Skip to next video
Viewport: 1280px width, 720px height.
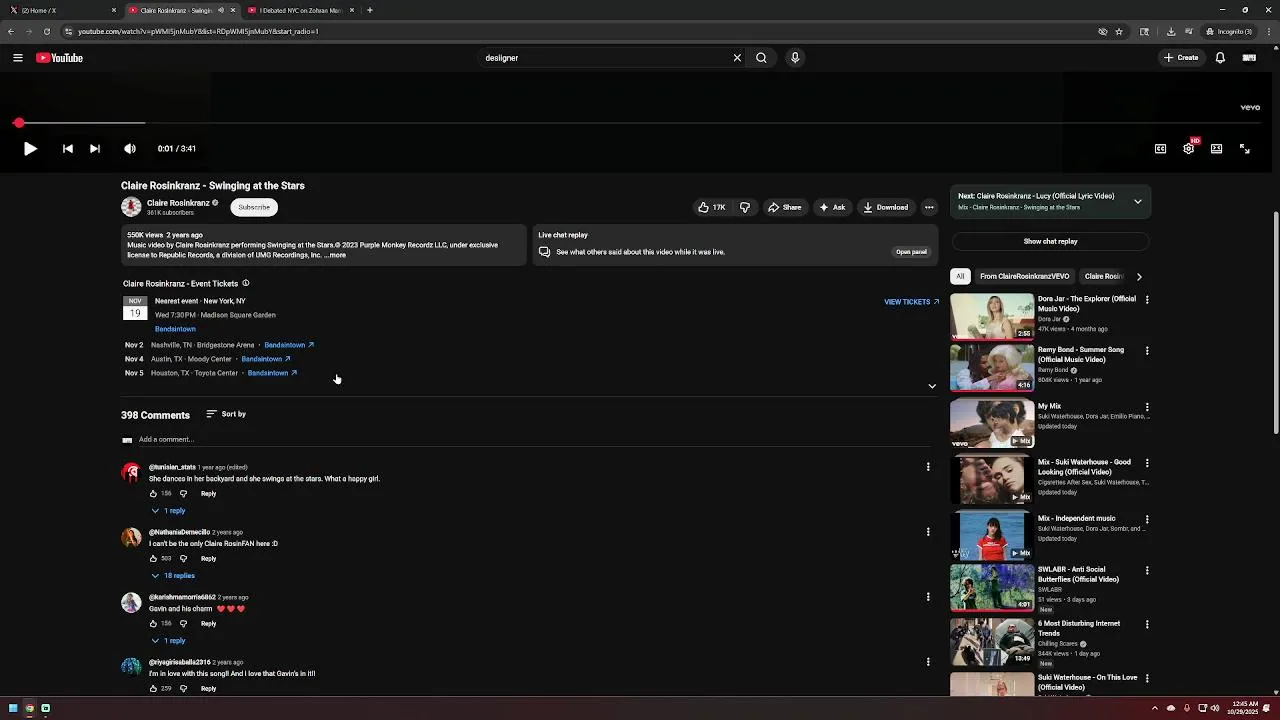pyautogui.click(x=95, y=149)
